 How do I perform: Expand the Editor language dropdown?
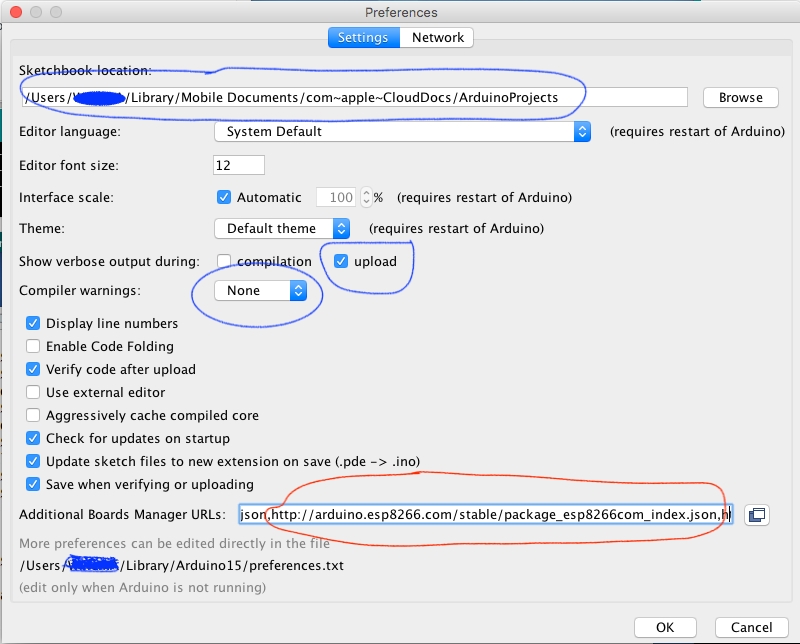pos(402,131)
